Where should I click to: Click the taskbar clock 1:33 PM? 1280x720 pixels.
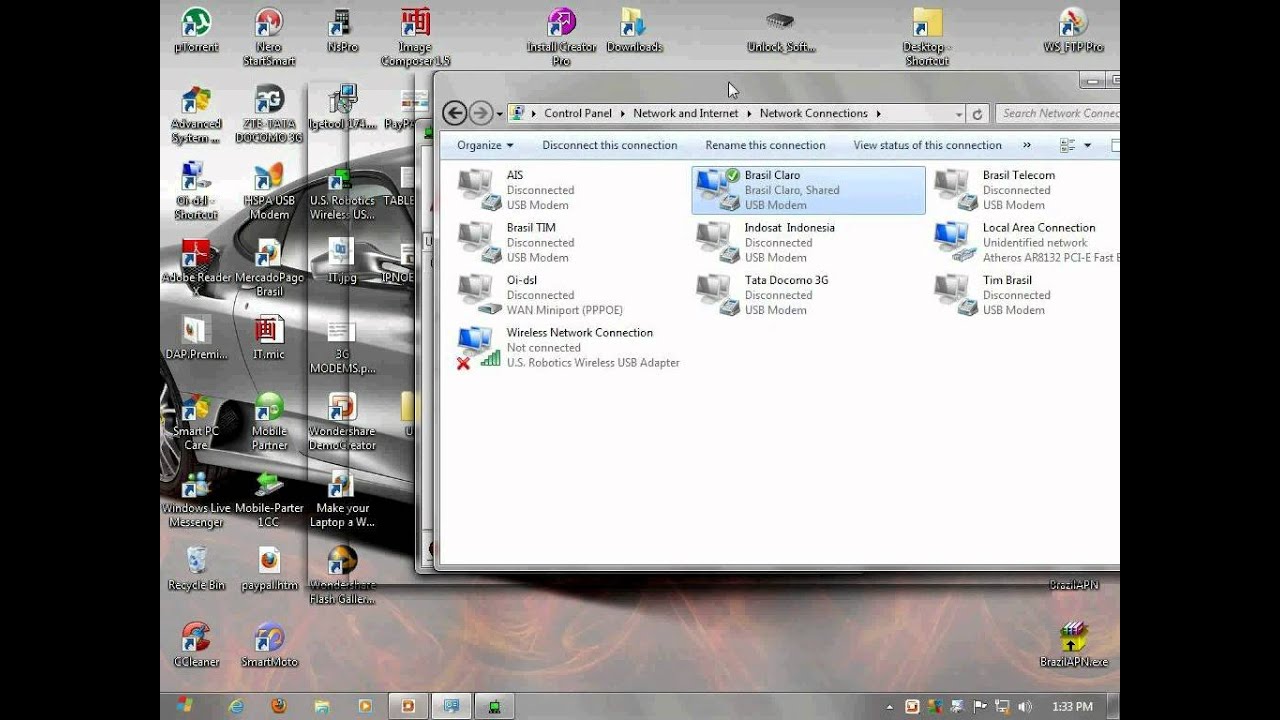pos(1072,707)
